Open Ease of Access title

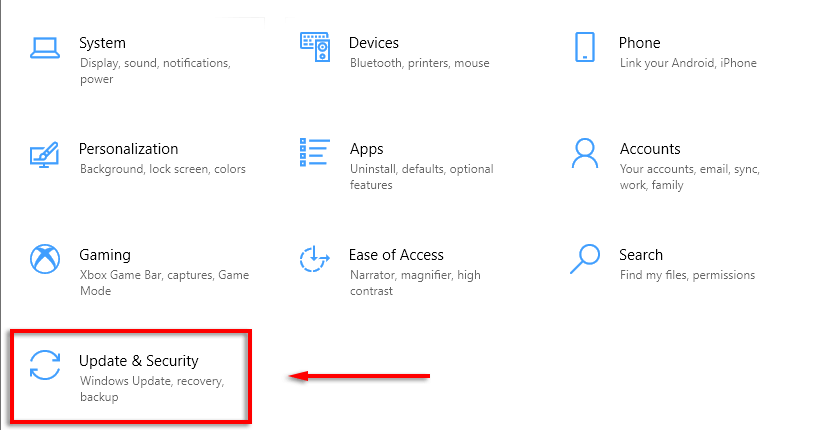click(x=396, y=255)
